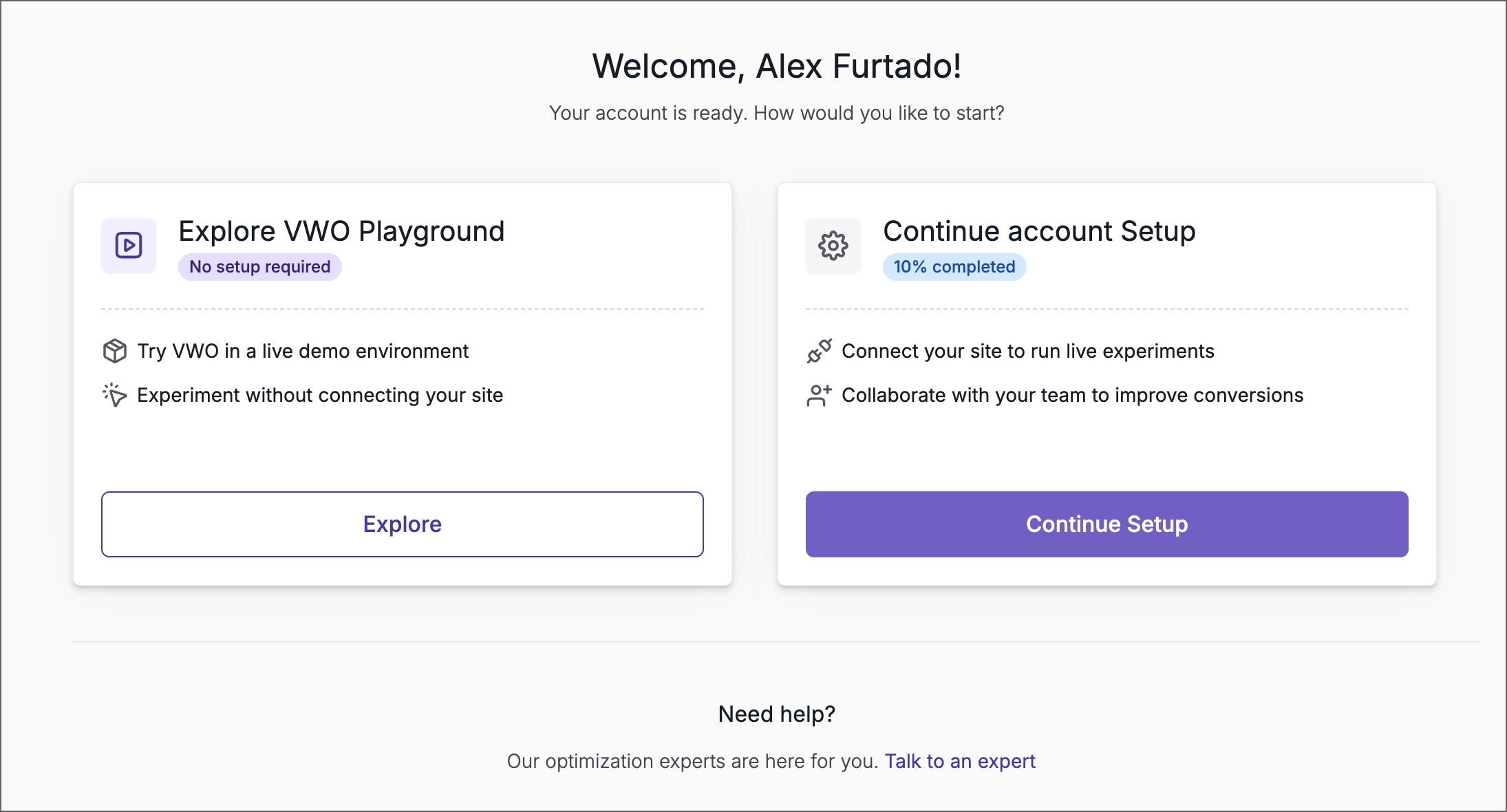This screenshot has width=1507, height=812.
Task: Click the plug connector icon beside connect your site
Action: [819, 351]
